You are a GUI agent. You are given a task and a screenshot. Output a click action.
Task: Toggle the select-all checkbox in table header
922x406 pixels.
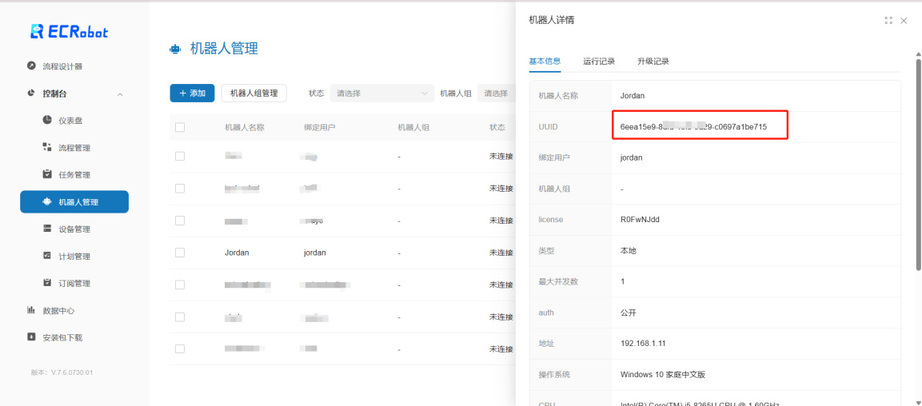click(180, 127)
